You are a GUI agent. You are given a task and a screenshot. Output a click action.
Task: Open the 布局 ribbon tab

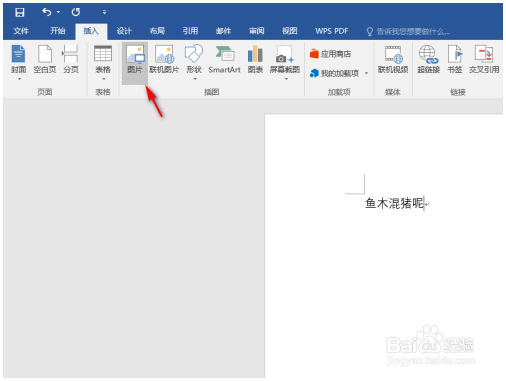[157, 31]
